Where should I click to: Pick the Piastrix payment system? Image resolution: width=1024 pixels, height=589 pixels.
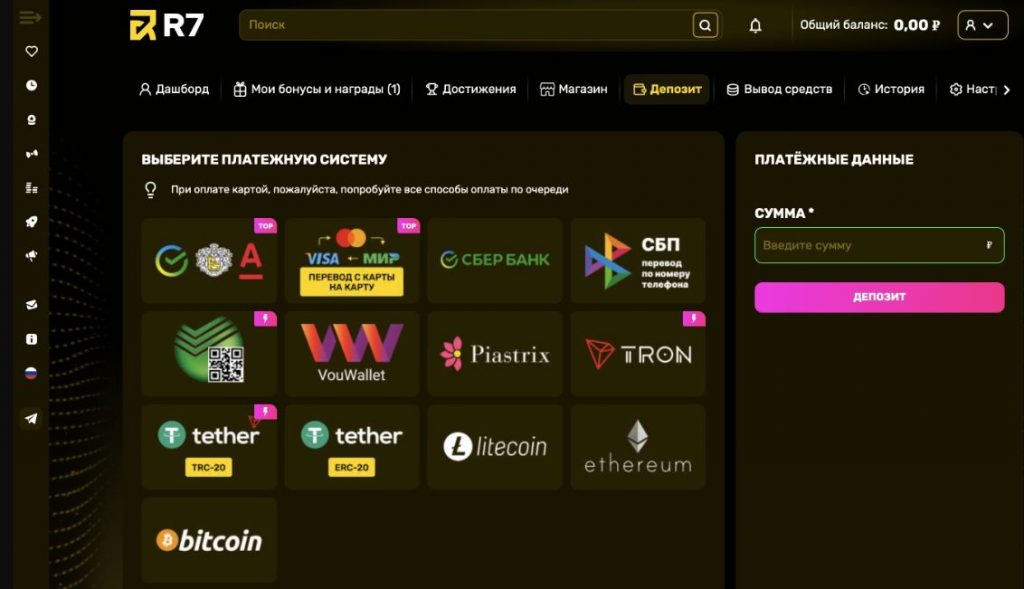point(495,353)
